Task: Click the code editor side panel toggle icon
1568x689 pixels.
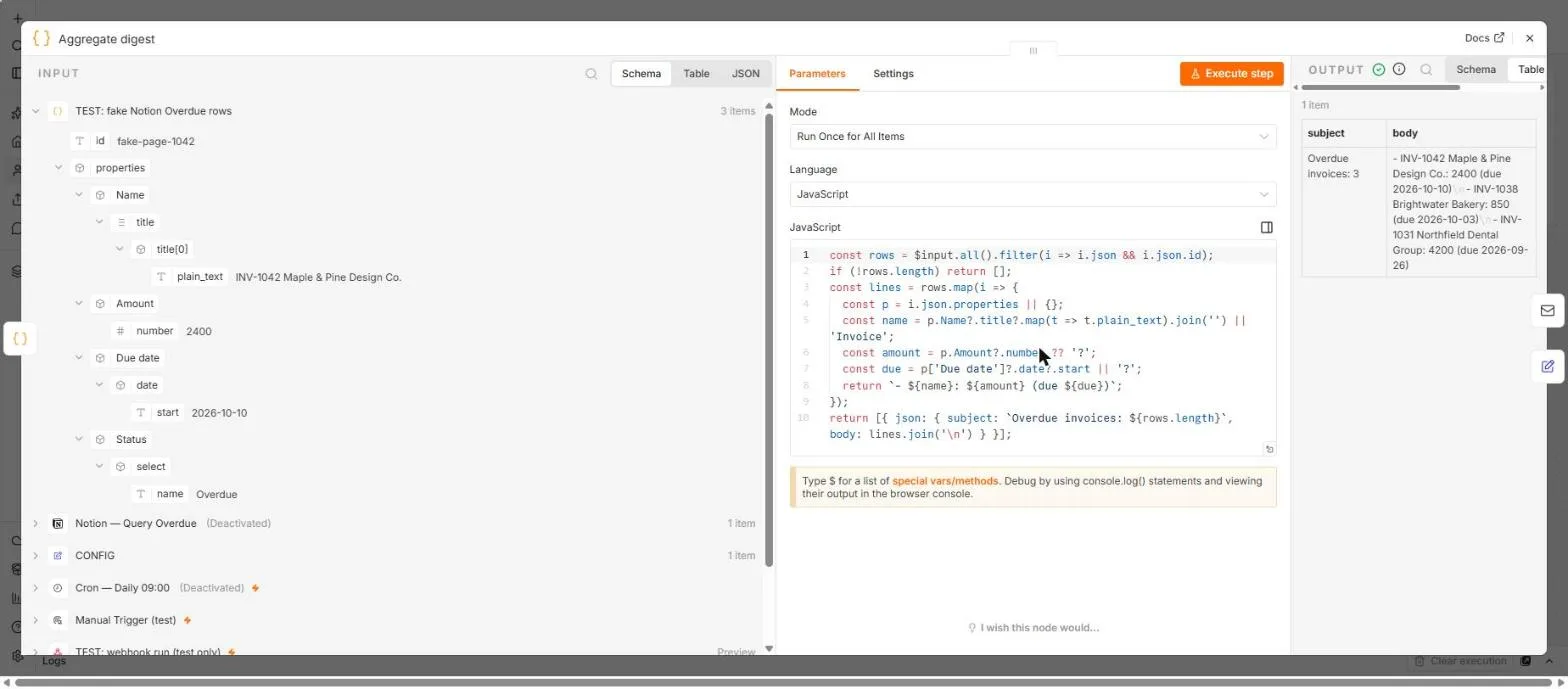Action: click(1267, 227)
